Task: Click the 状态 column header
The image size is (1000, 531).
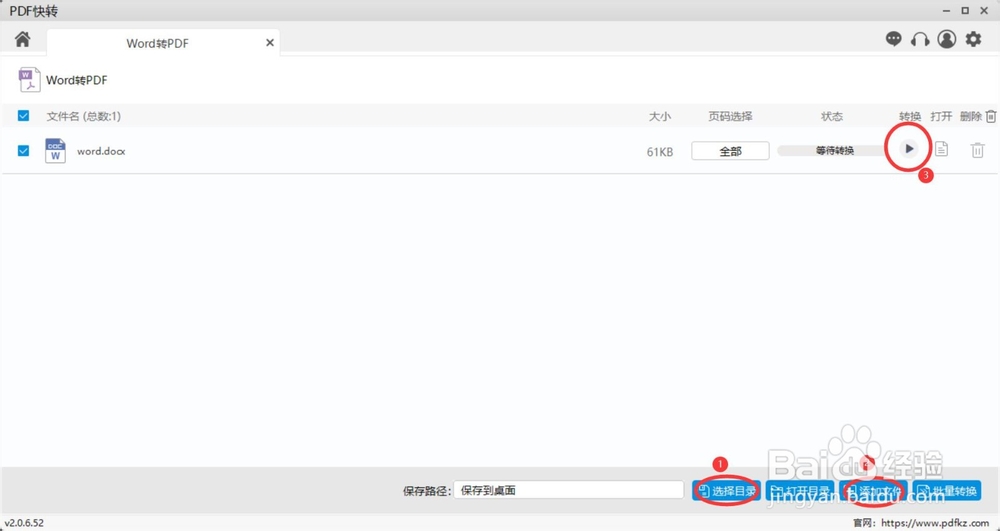Action: point(832,116)
